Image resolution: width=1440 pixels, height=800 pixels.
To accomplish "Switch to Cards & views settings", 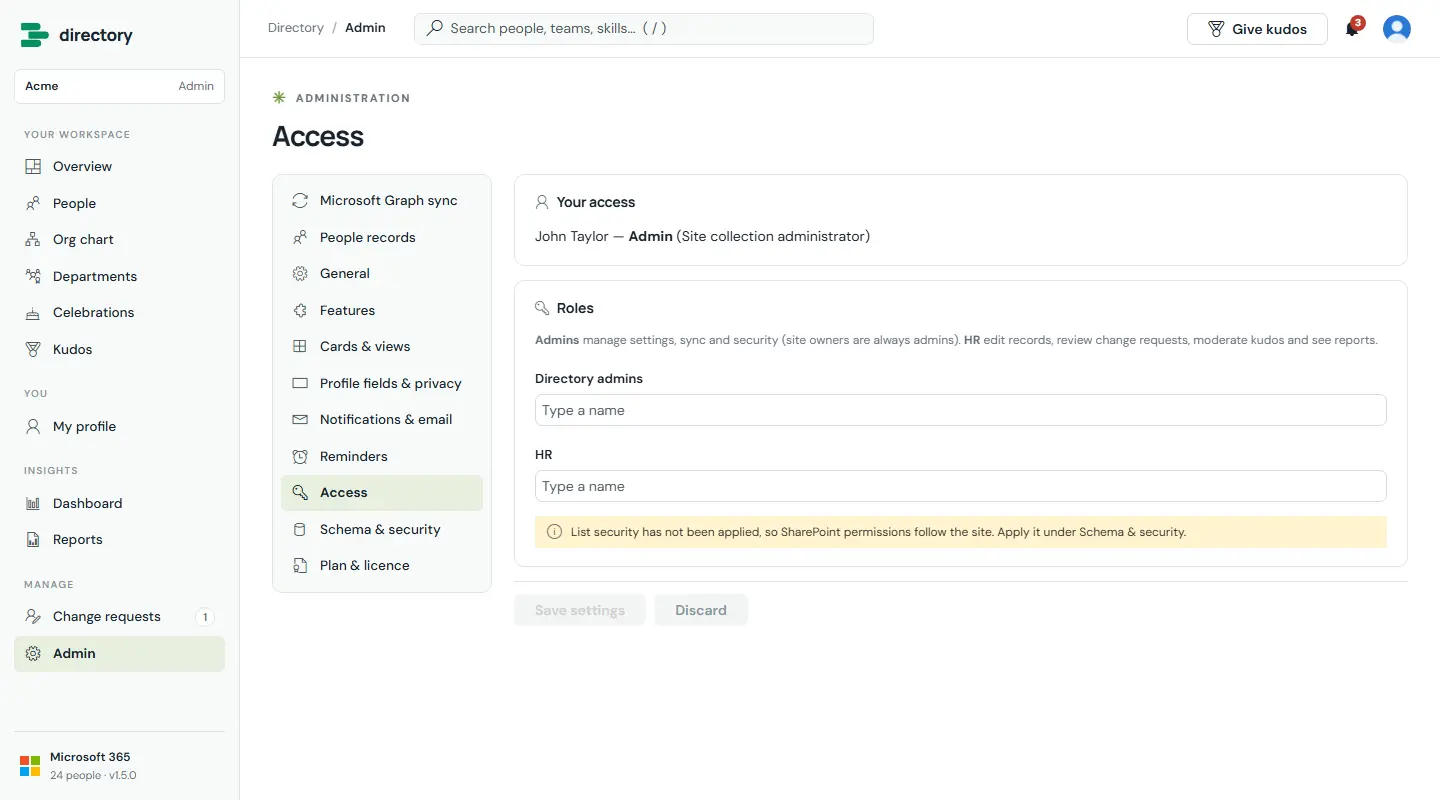I will point(382,346).
